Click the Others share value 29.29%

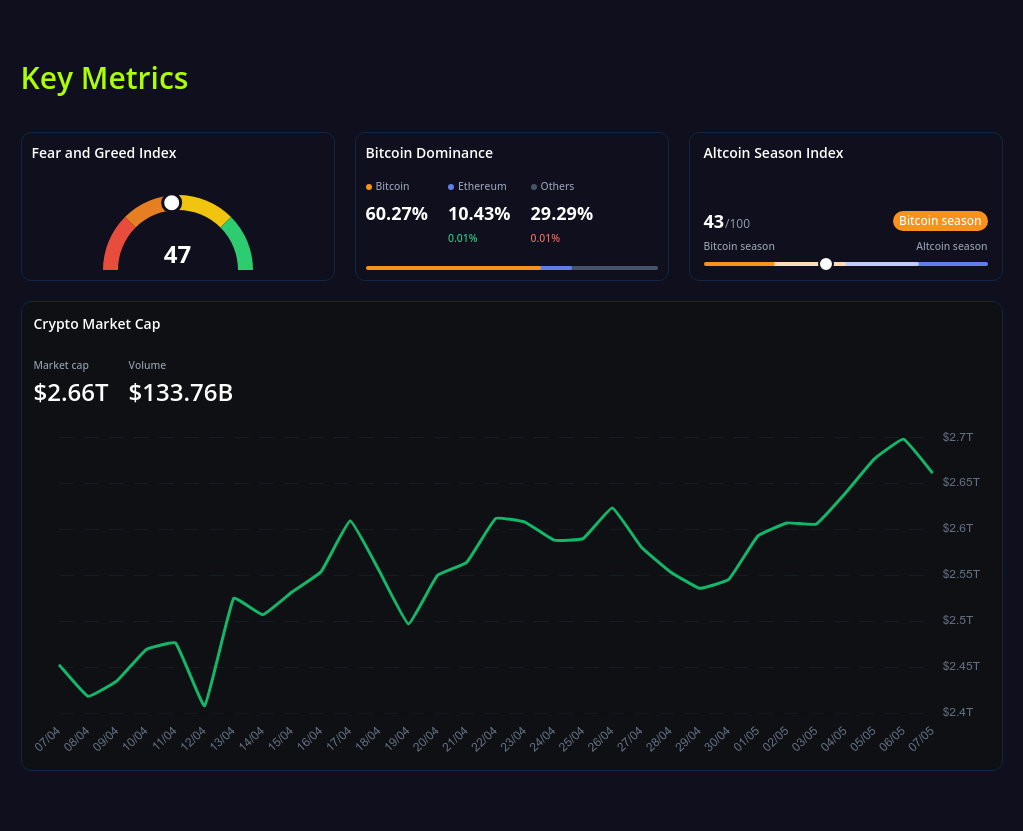pos(561,213)
